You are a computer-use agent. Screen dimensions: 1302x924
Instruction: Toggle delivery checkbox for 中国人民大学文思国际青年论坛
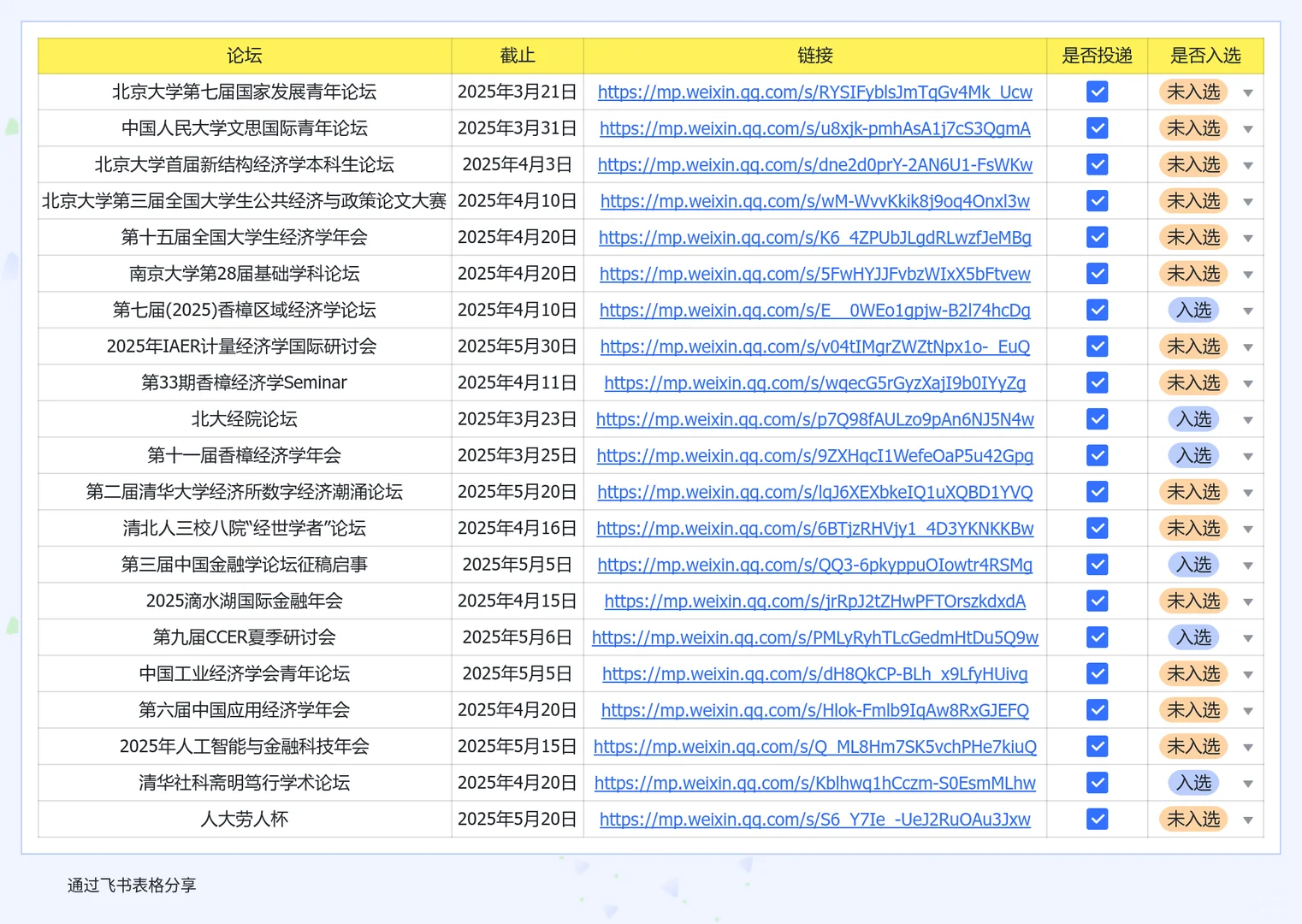(x=1098, y=127)
